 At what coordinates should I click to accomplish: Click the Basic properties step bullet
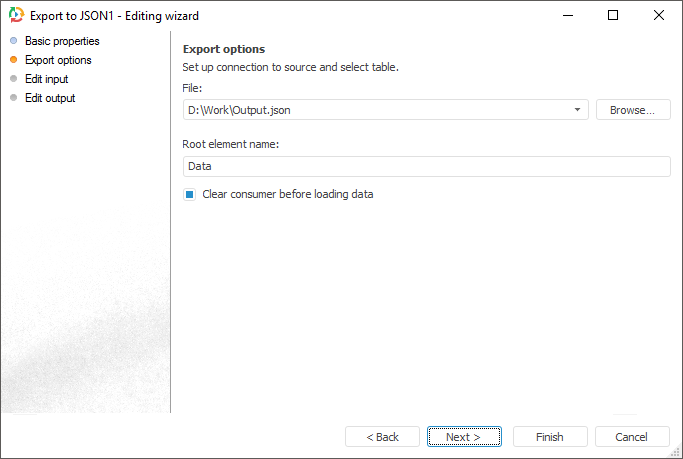click(13, 41)
